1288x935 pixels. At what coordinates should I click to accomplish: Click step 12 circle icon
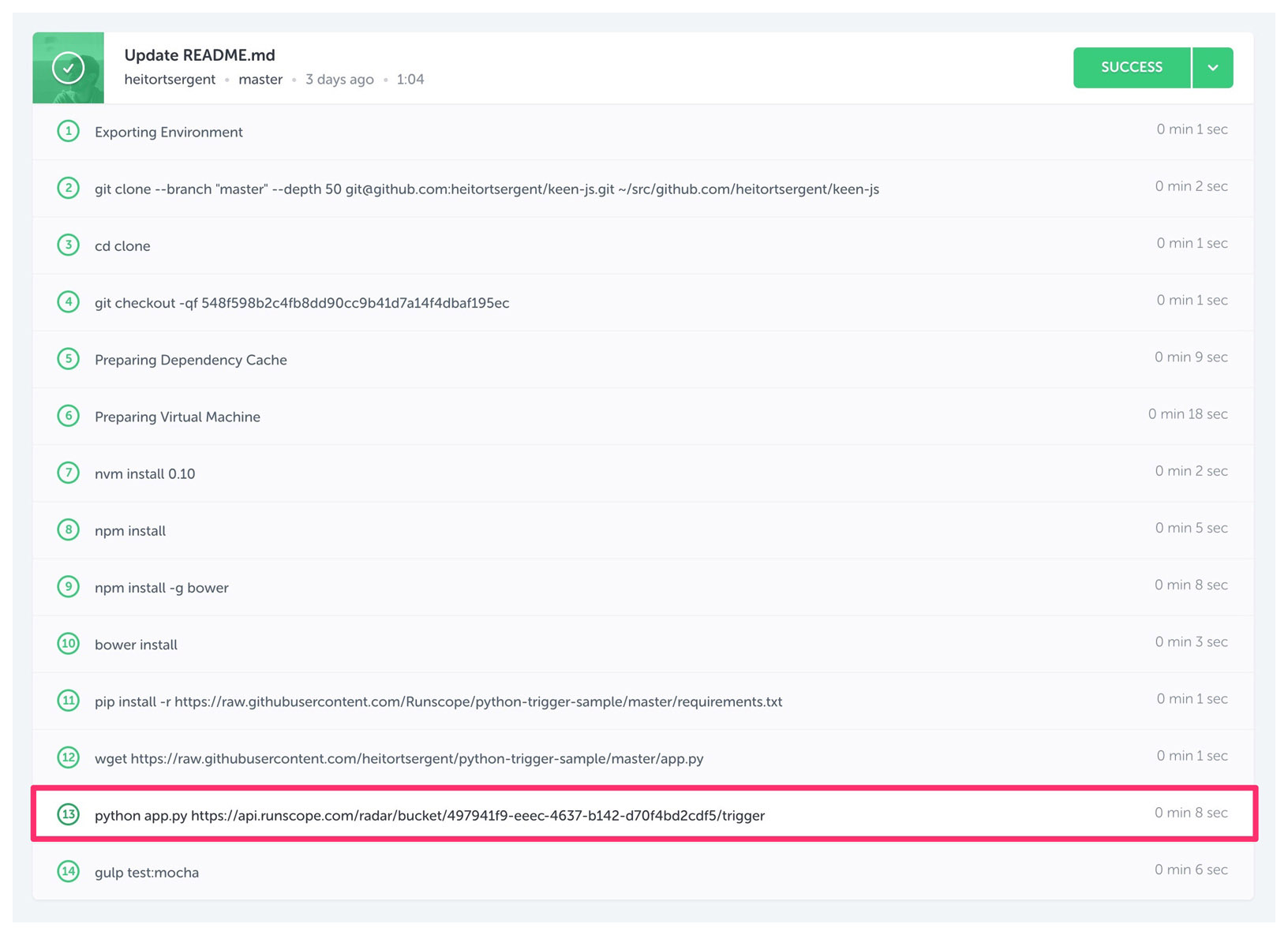pyautogui.click(x=69, y=757)
